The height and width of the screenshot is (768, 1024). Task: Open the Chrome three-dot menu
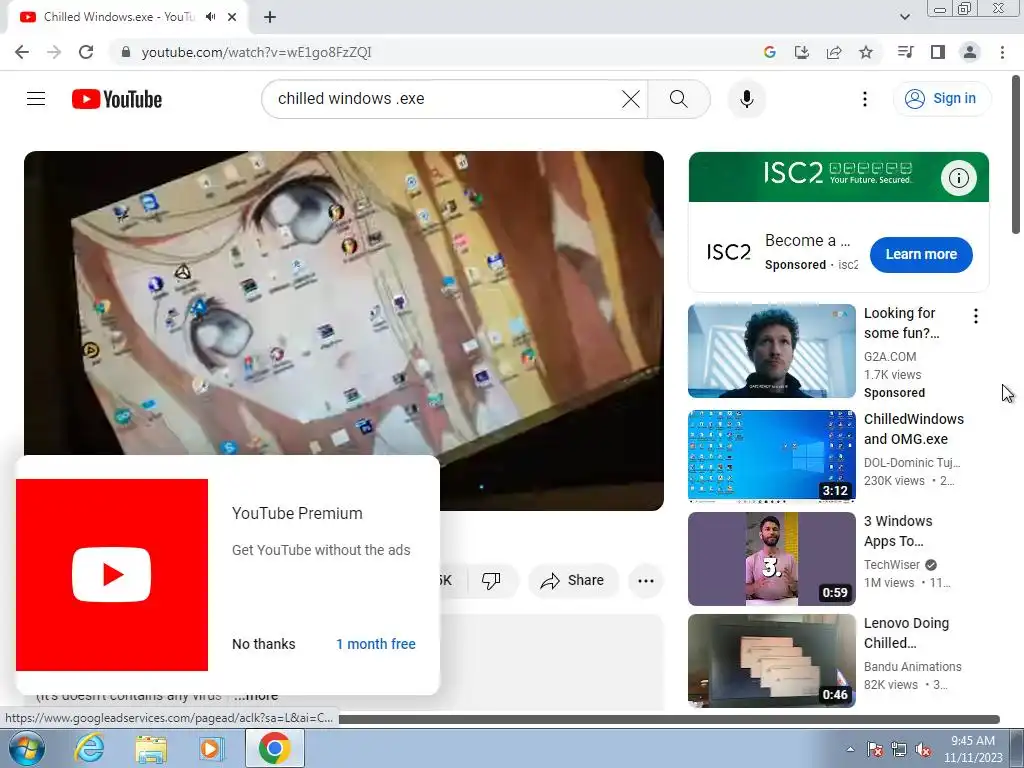coord(1002,52)
